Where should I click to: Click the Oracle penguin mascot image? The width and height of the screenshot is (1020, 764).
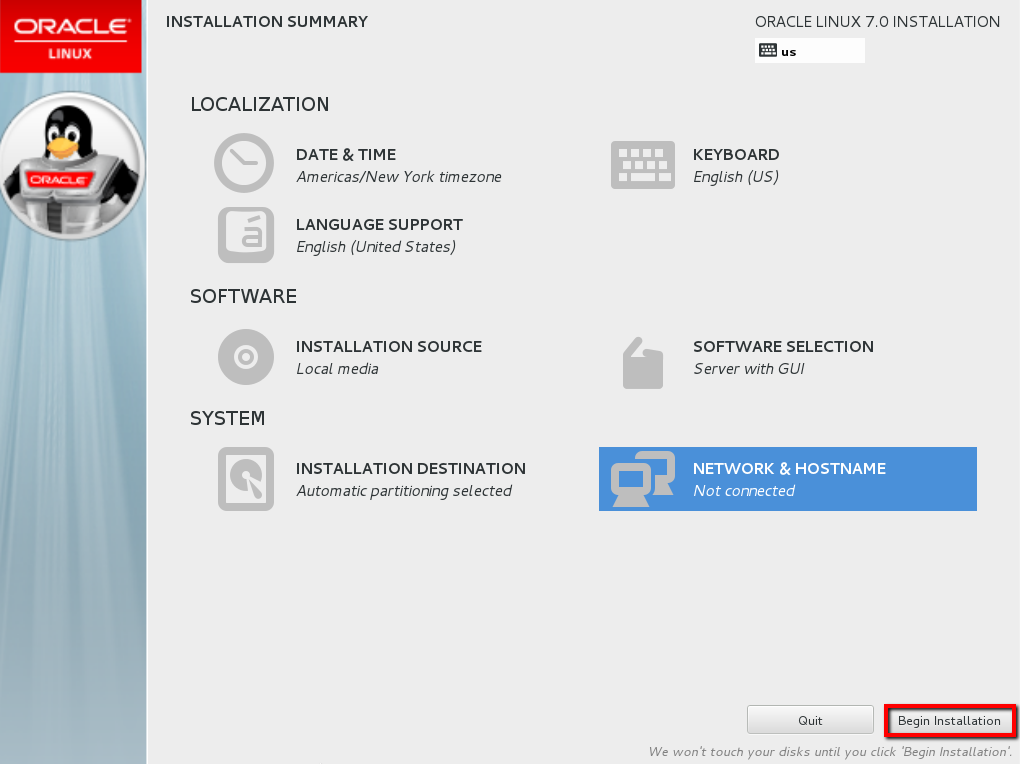72,165
